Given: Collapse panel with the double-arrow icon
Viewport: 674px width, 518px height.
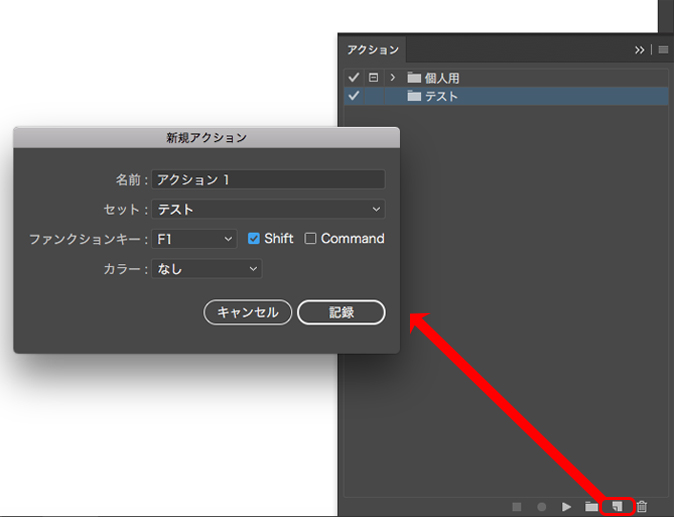Looking at the screenshot, I should point(640,49).
